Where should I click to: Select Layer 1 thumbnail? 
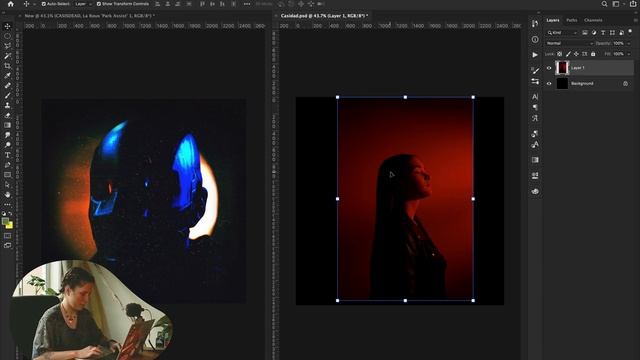coord(562,68)
